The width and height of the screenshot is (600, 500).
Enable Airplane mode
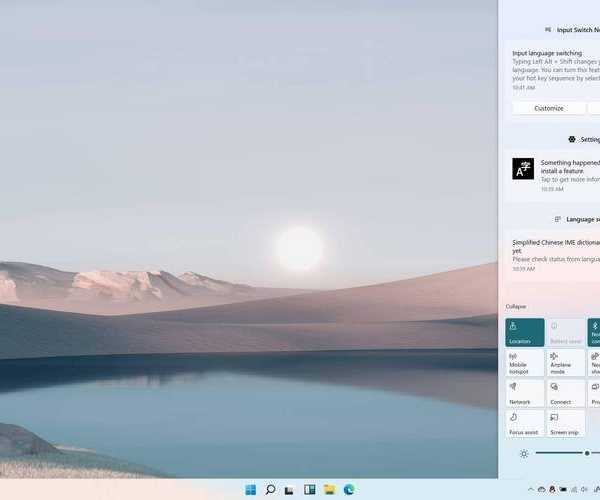[x=566, y=362]
